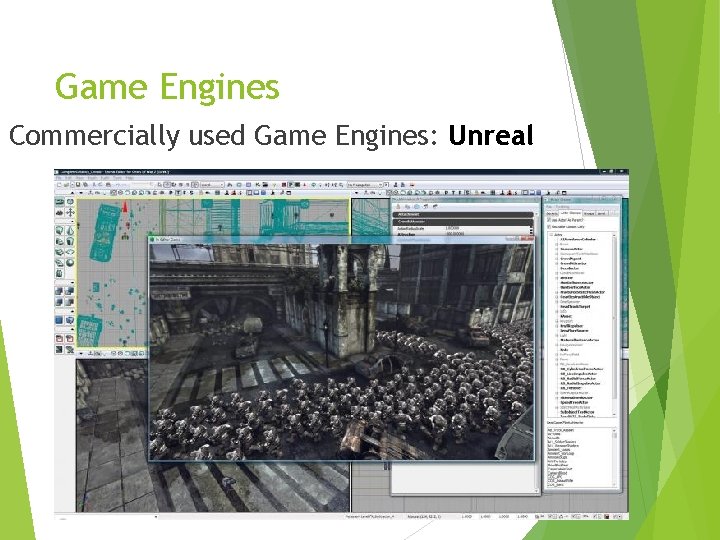The width and height of the screenshot is (720, 540).
Task: Open the top-left viewport options arrow
Action: [82, 193]
